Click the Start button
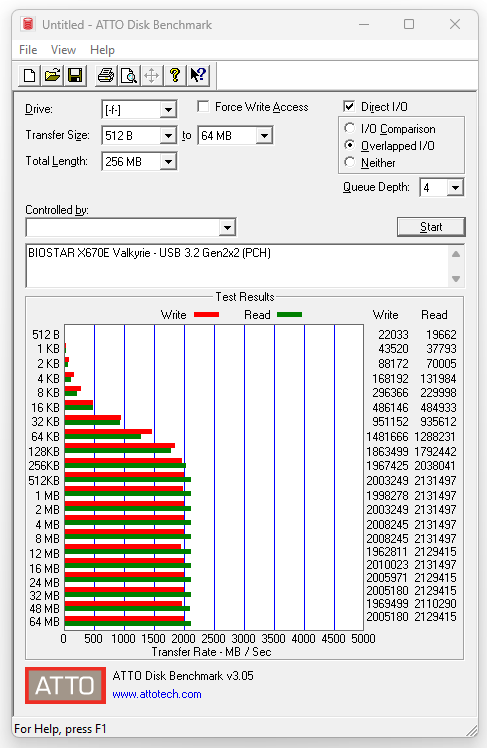Image resolution: width=487 pixels, height=748 pixels. pos(431,227)
